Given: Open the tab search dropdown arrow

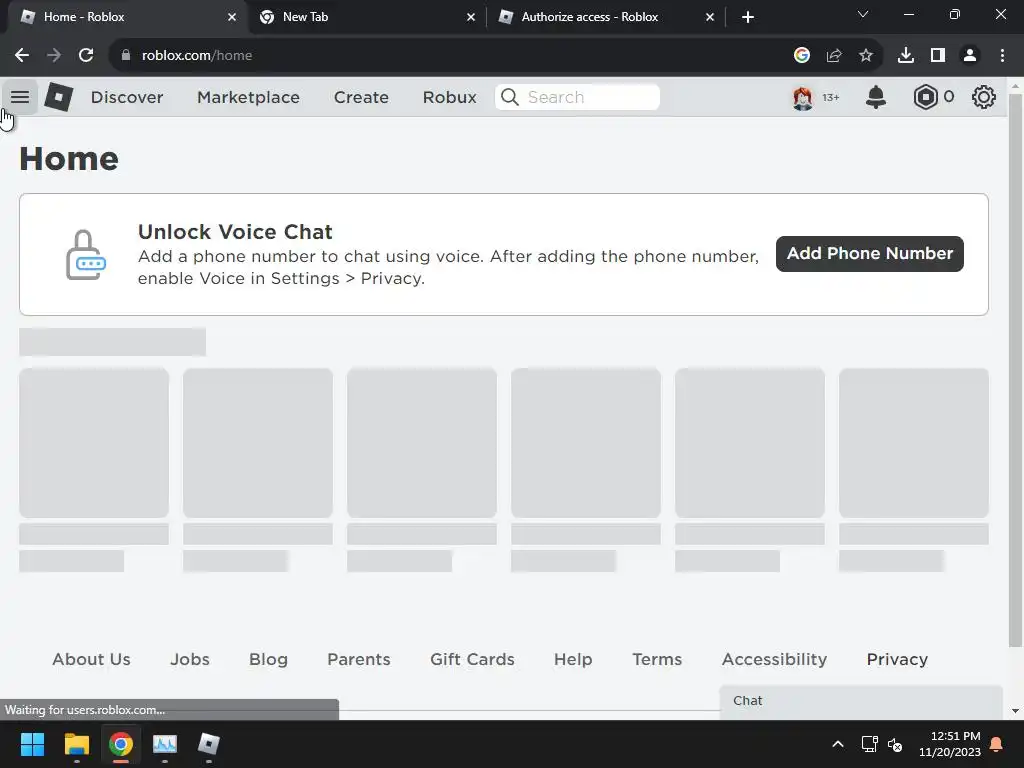Looking at the screenshot, I should pyautogui.click(x=863, y=14).
